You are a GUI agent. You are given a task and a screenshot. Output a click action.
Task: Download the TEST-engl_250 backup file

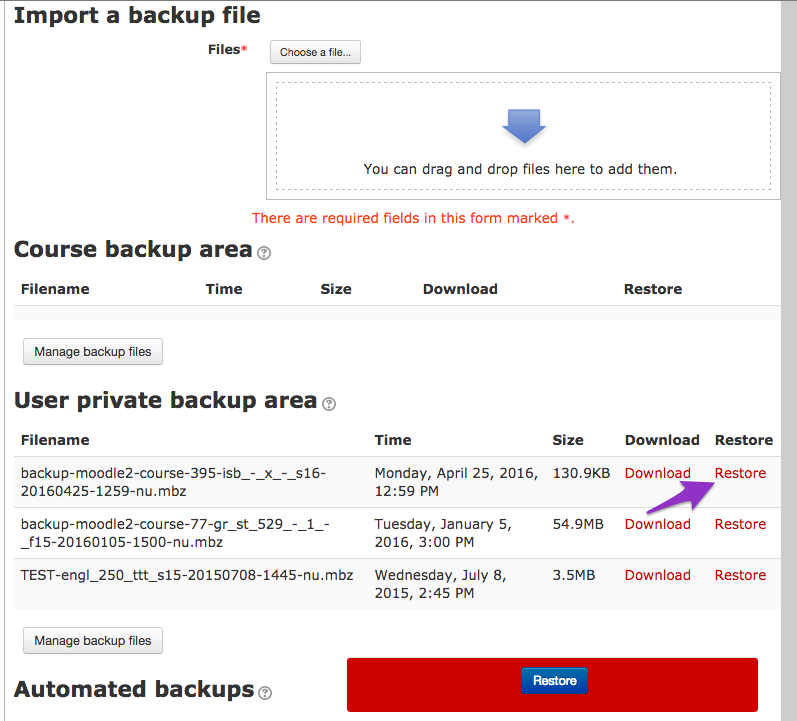657,575
